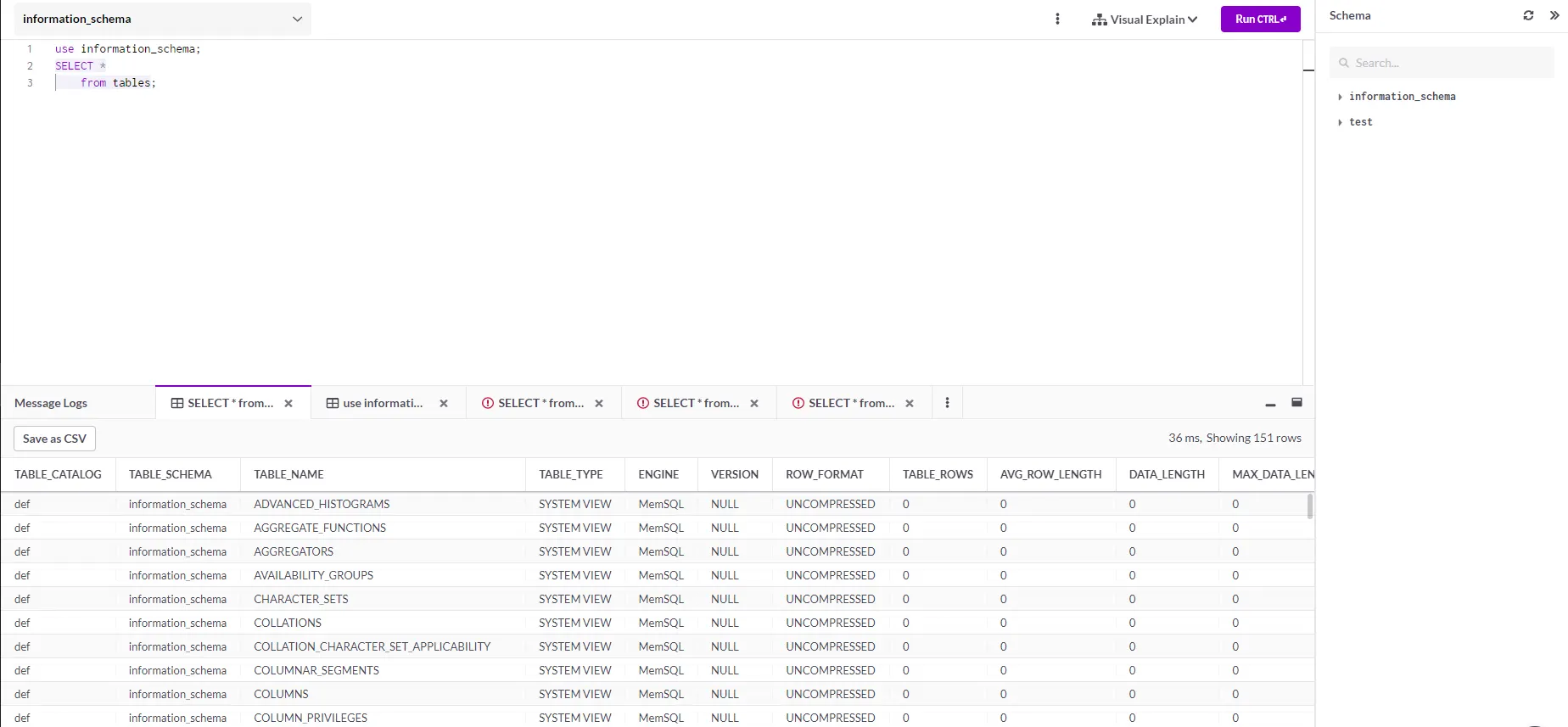Expand information_schema in schema tree
This screenshot has height=727, width=1568.
pos(1340,97)
